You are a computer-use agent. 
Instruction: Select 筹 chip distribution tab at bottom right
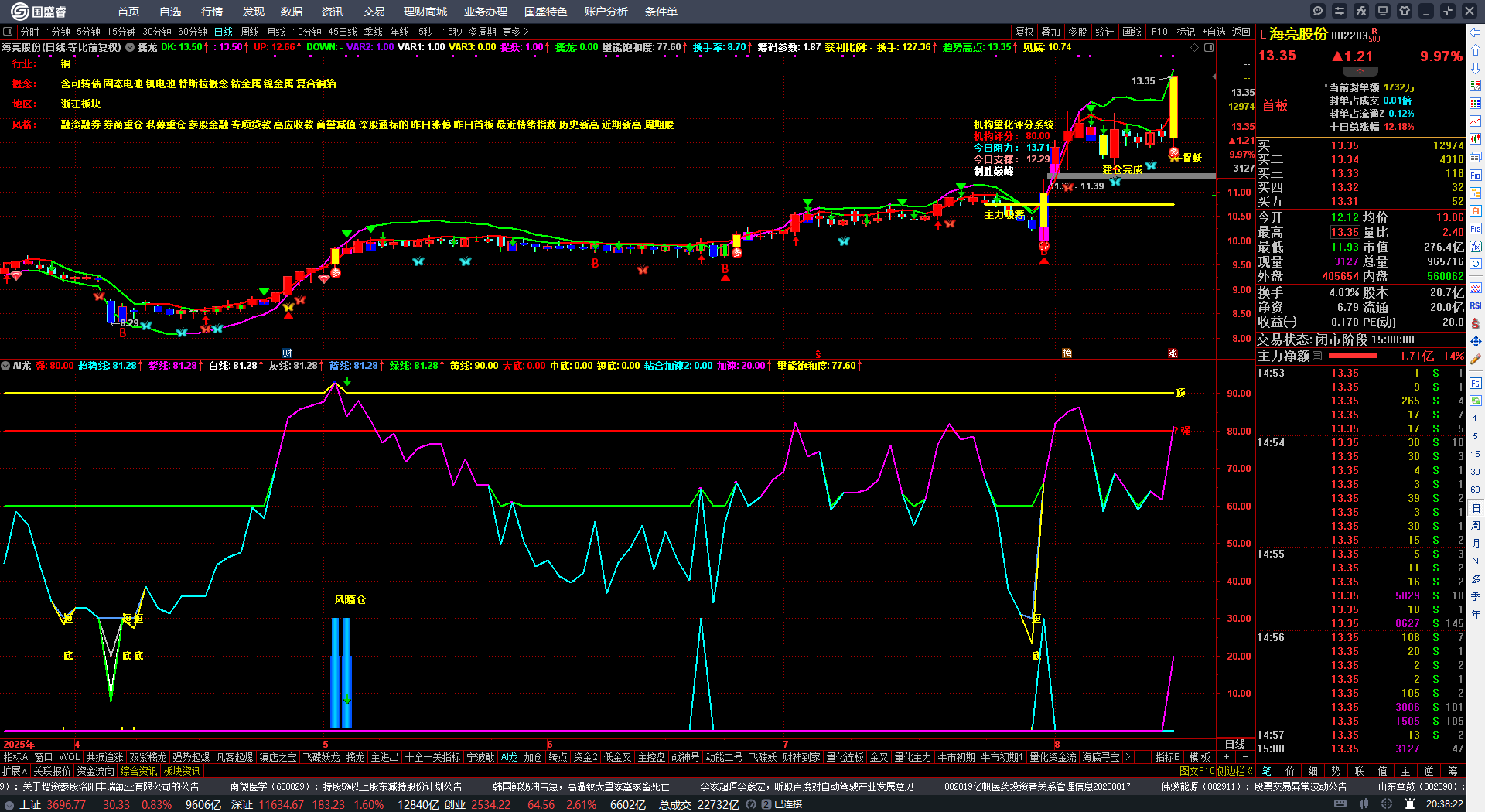1453,771
